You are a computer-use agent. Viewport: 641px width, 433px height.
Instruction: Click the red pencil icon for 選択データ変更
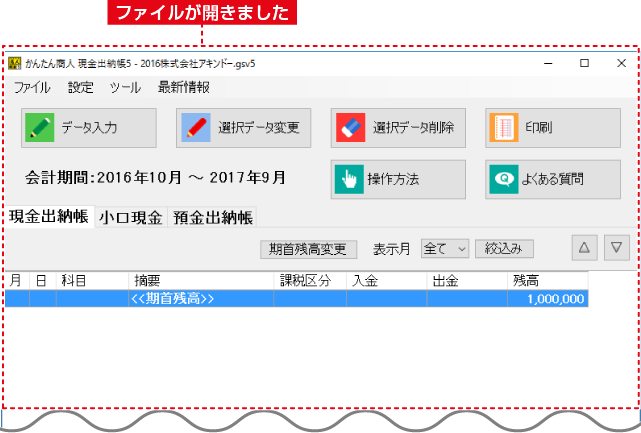(196, 128)
